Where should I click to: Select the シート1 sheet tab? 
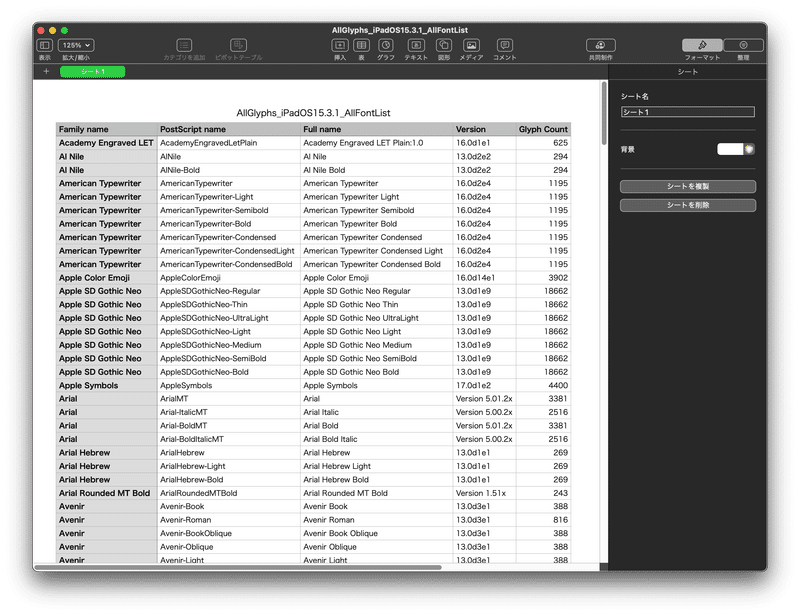click(92, 71)
